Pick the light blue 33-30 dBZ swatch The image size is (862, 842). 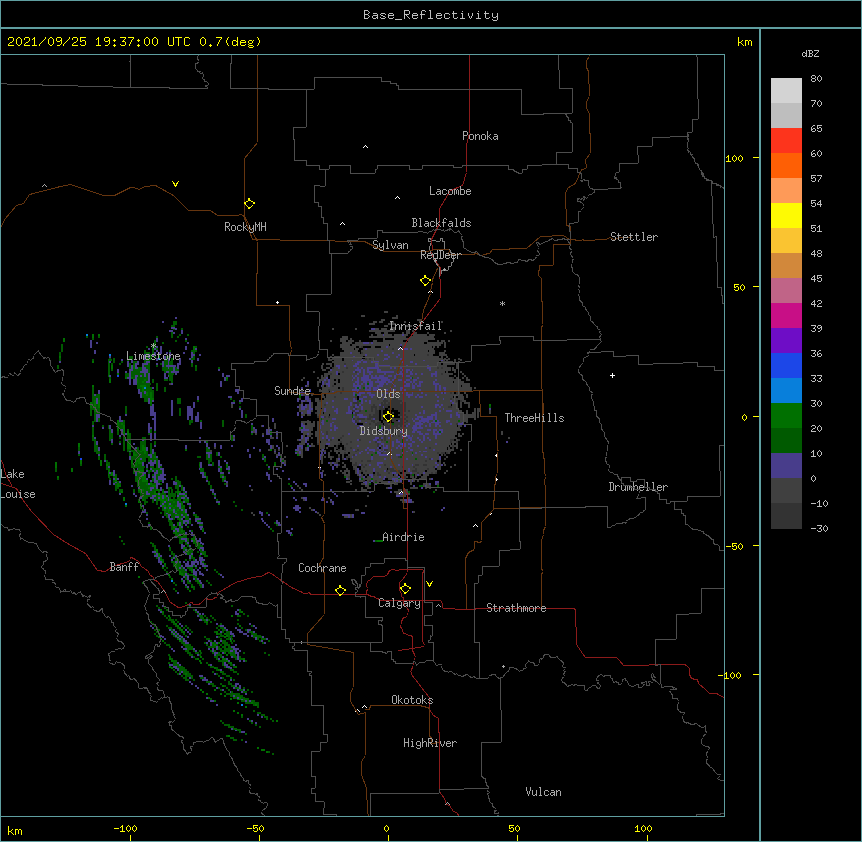tap(786, 391)
